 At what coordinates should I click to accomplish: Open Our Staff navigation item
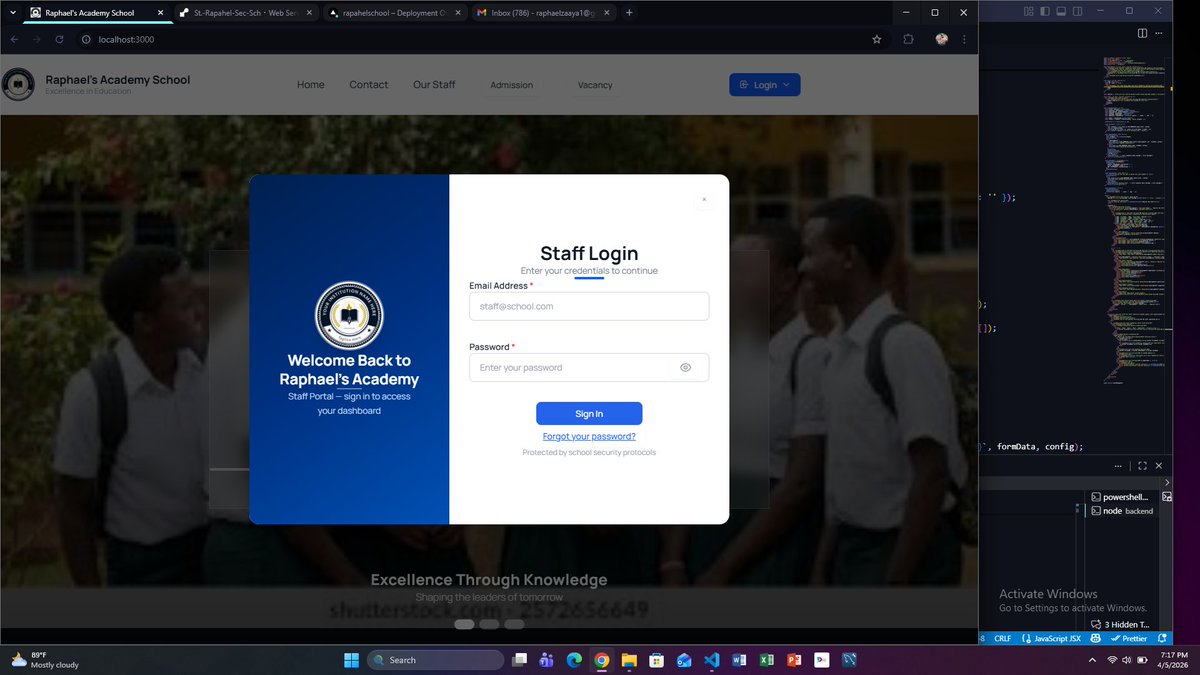434,85
